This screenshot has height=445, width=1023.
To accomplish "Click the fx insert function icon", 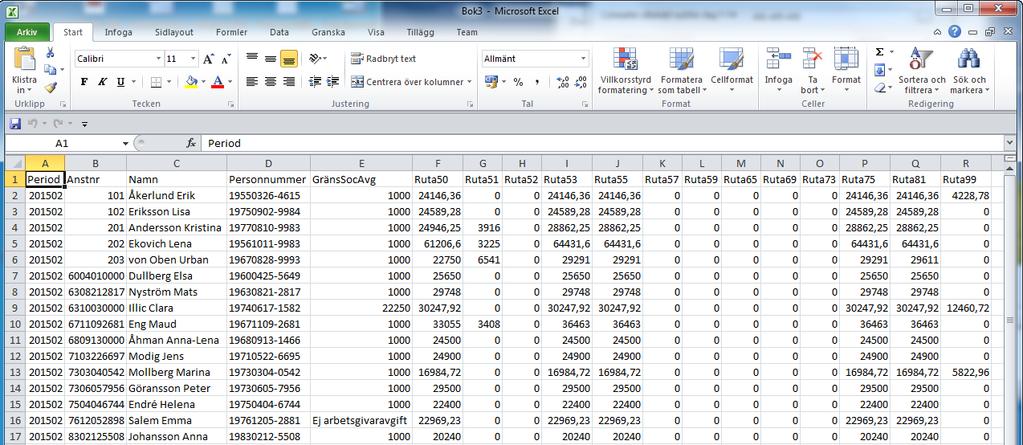I will coord(191,144).
